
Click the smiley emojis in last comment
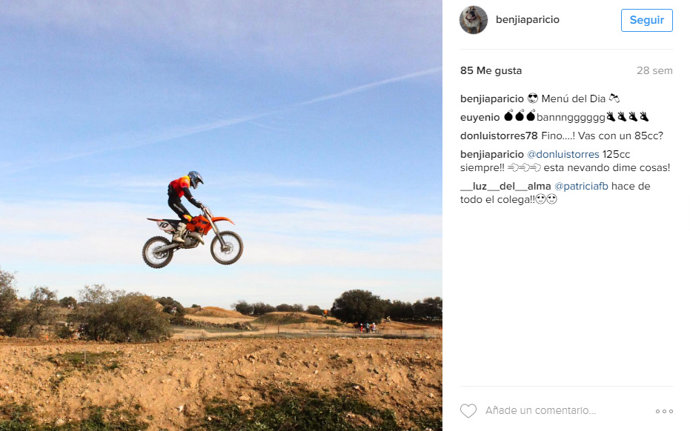[546, 199]
